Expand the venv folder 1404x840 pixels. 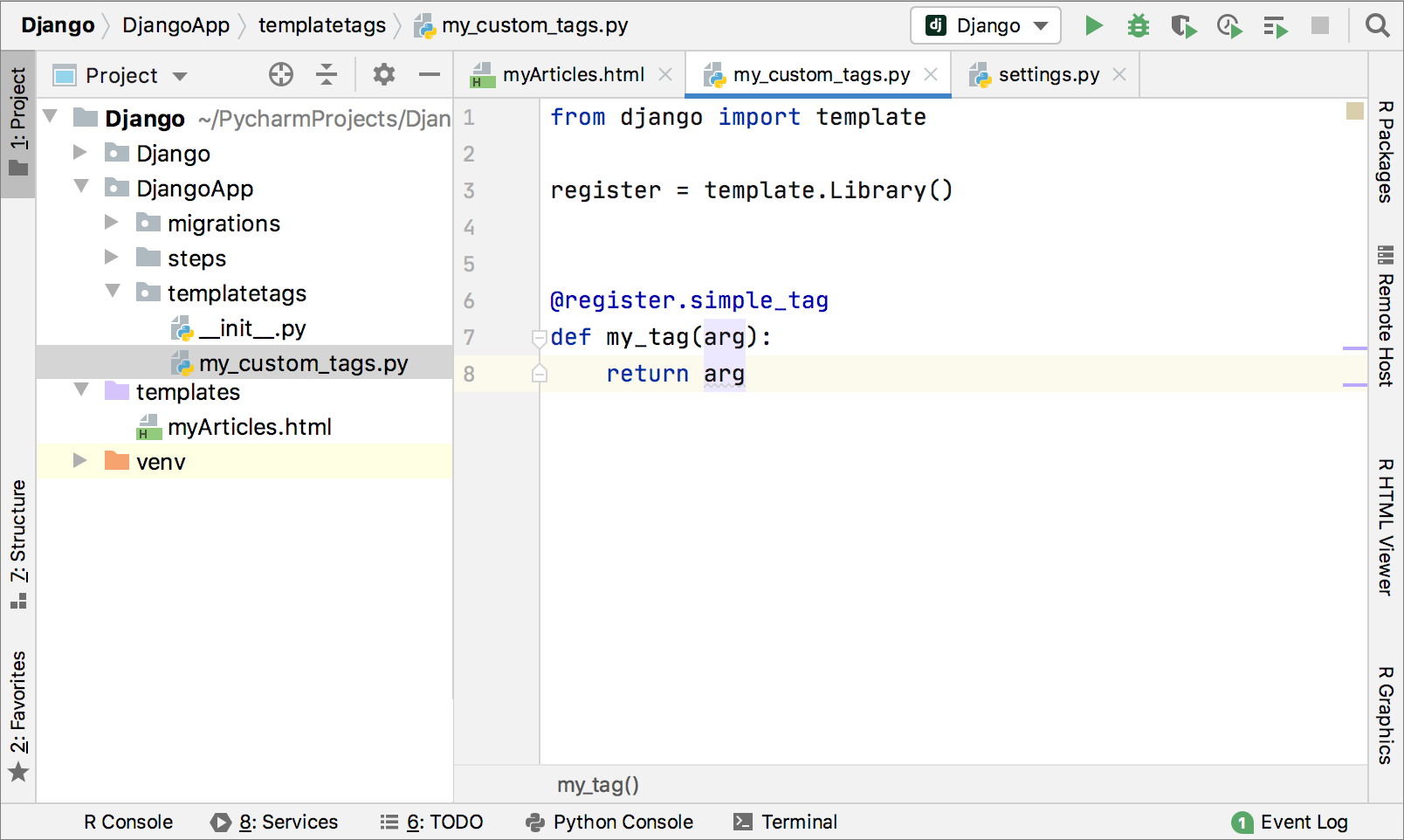click(x=79, y=461)
